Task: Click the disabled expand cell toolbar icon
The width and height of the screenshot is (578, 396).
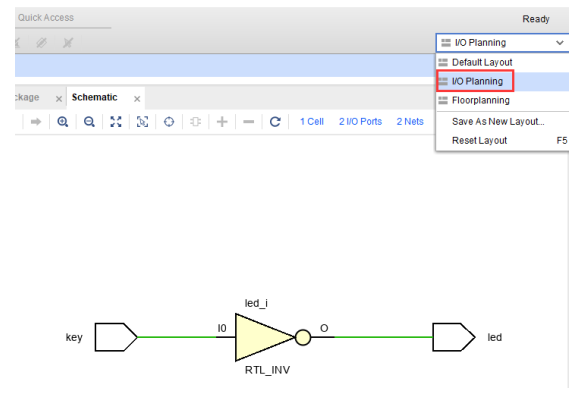Action: pos(195,122)
